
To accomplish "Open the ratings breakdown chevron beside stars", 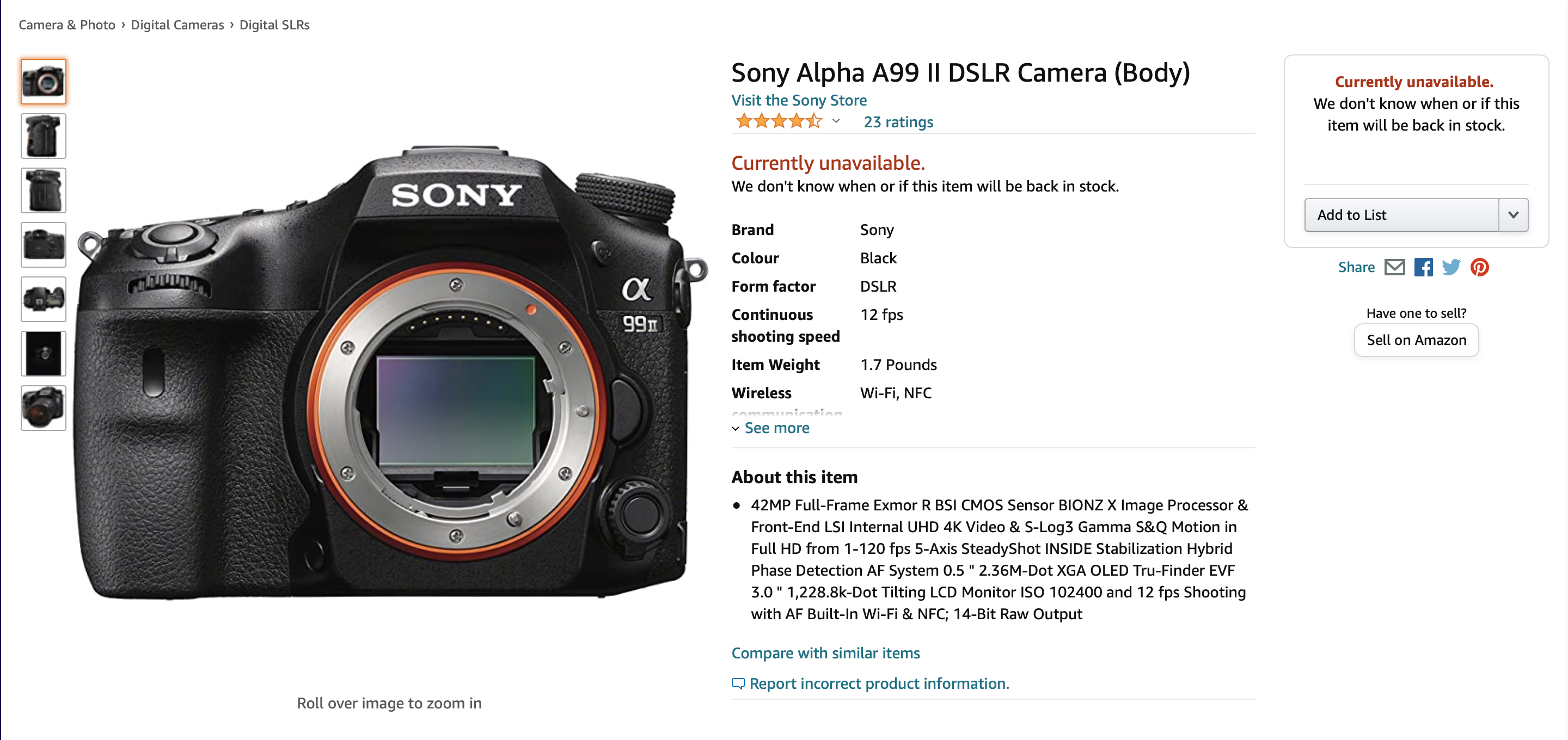I will tap(836, 121).
